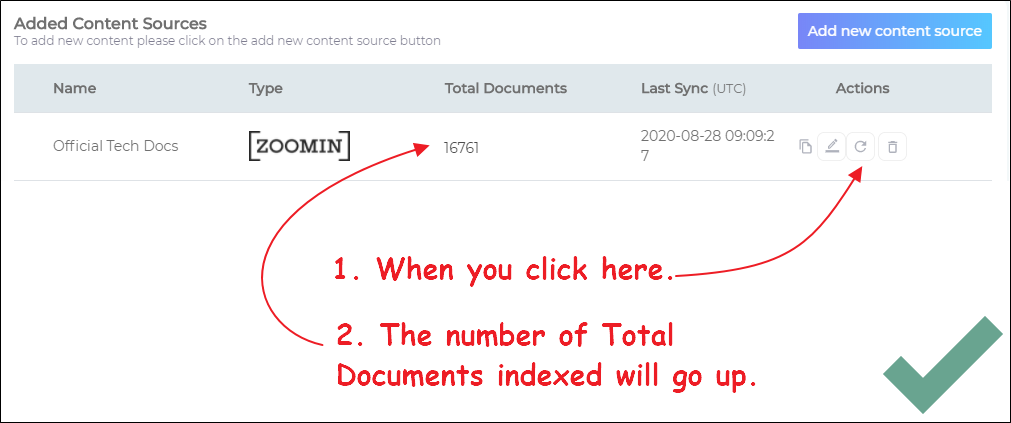The width and height of the screenshot is (1011, 423).
Task: Click the Last Sync column header
Action: coord(674,88)
